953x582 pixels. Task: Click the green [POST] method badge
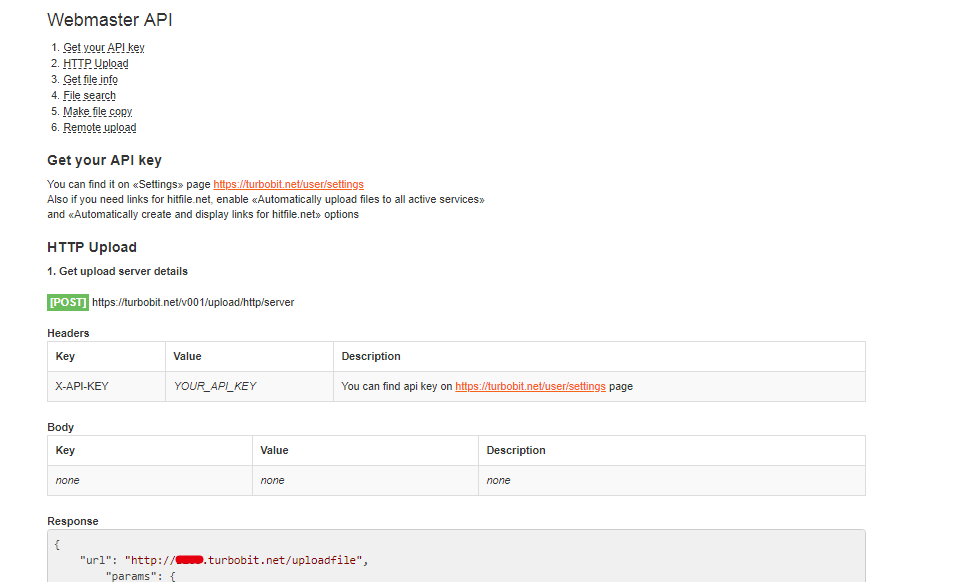click(x=68, y=303)
